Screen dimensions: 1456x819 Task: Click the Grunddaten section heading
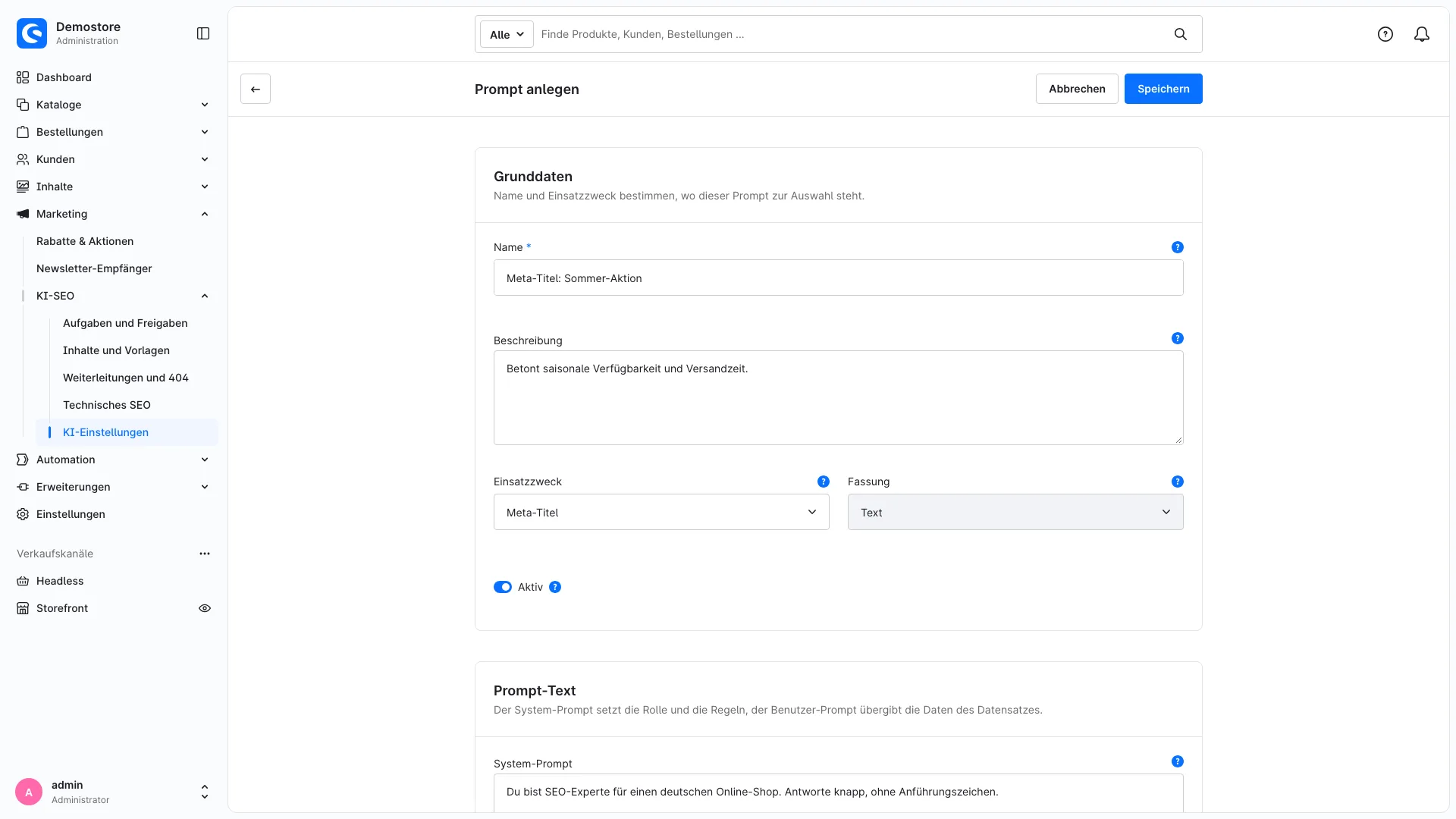click(x=533, y=176)
